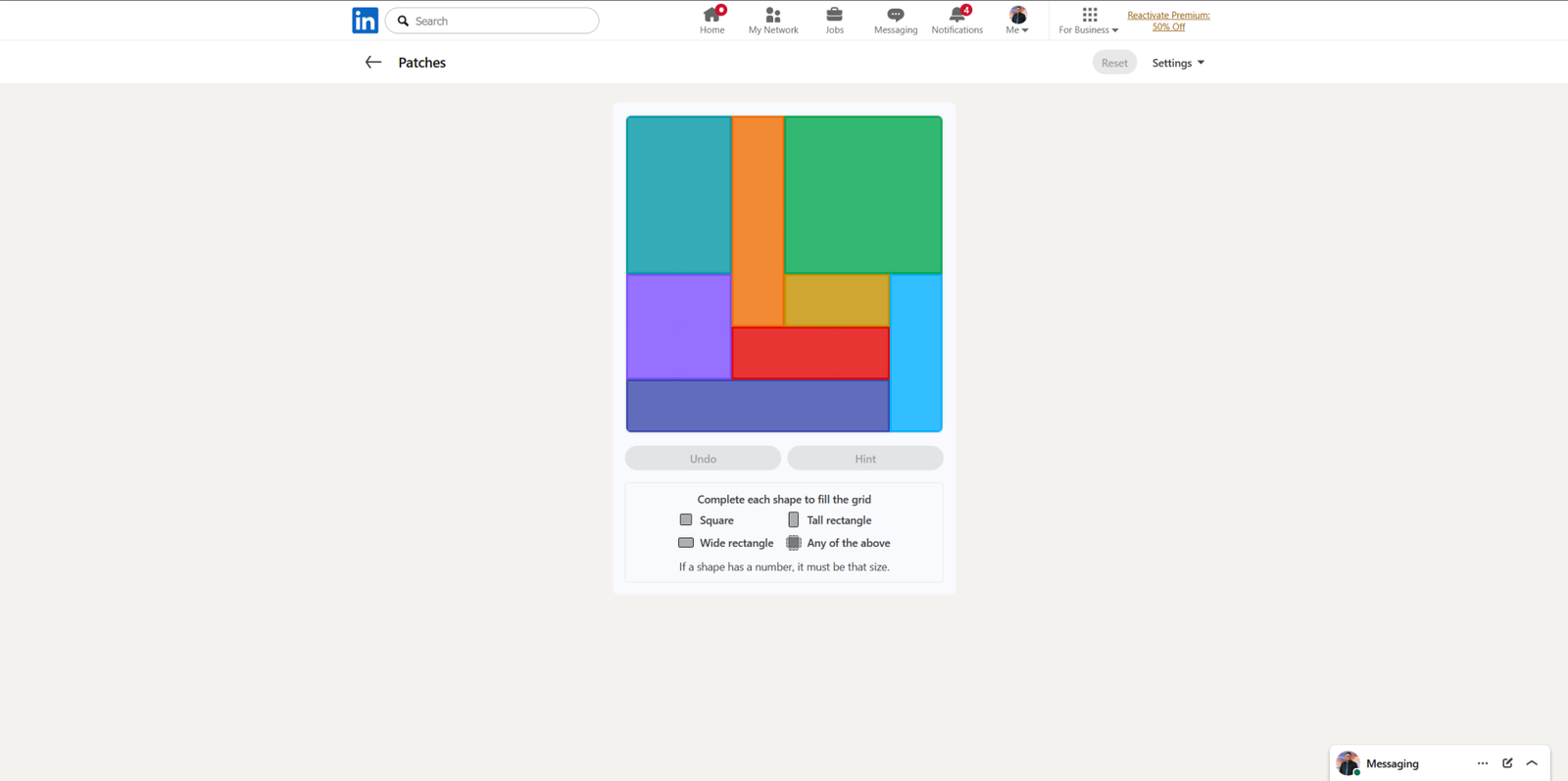Select the red patch in the grid

[809, 353]
